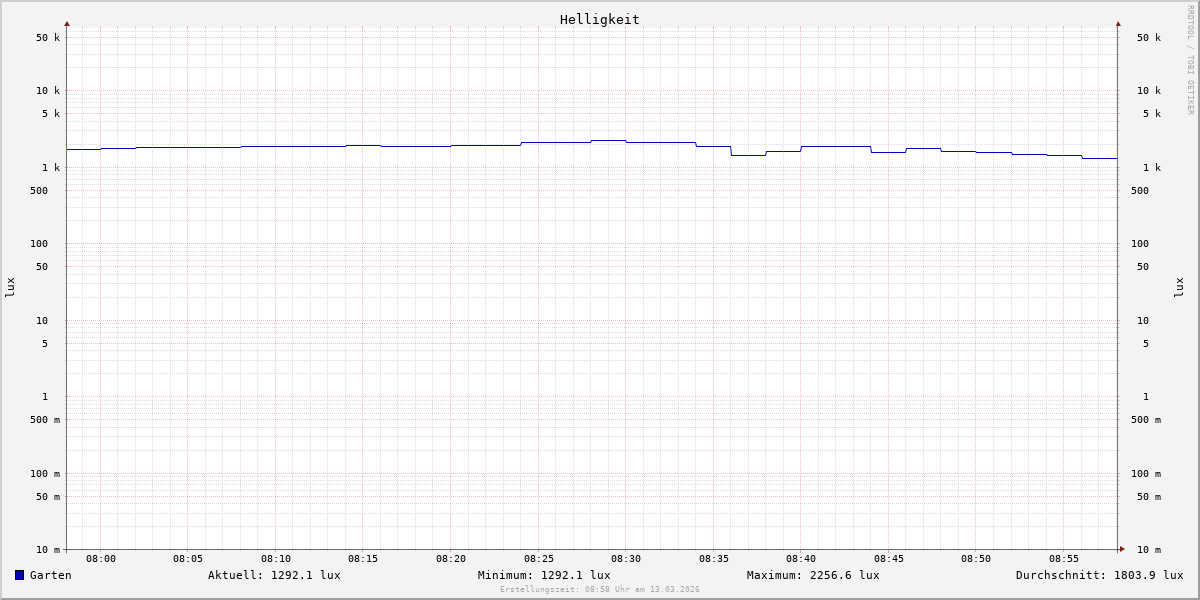Click the 08:30 time axis label
The image size is (1200, 600).
point(626,559)
